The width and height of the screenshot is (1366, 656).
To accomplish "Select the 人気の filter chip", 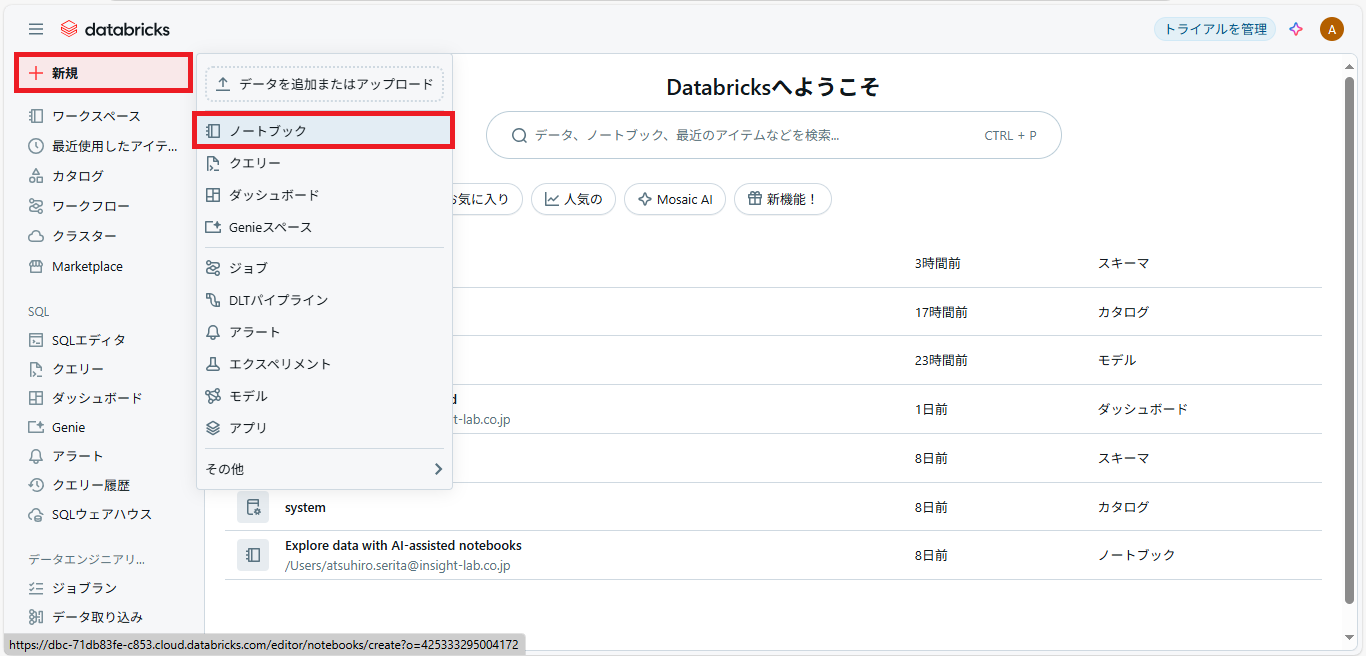I will click(573, 199).
